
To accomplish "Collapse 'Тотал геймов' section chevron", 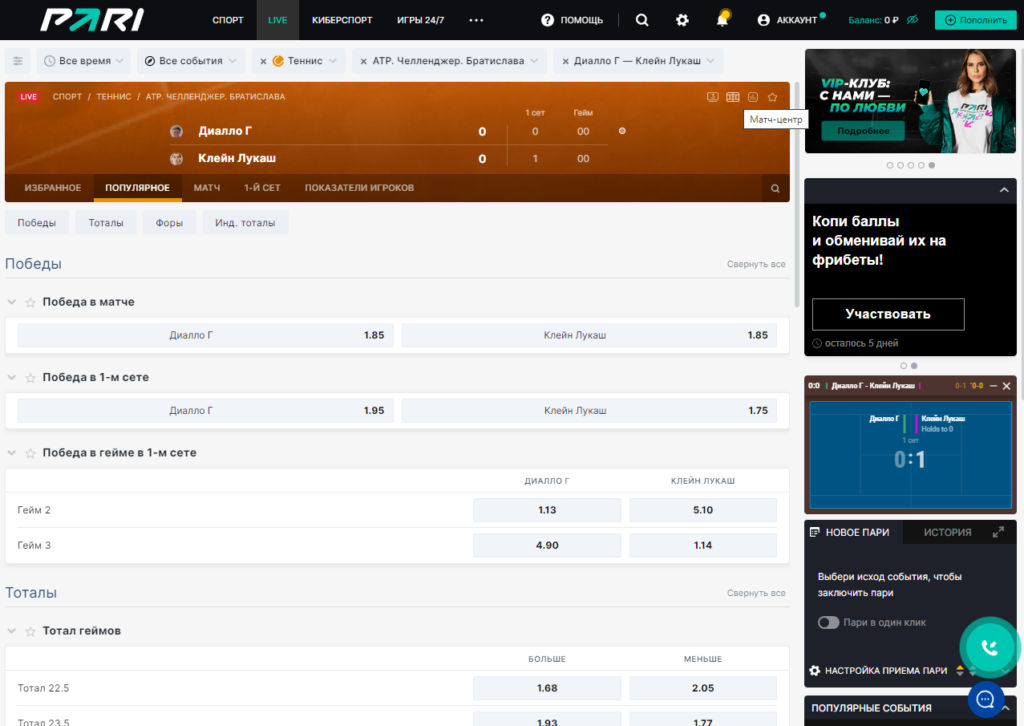I will 11,631.
